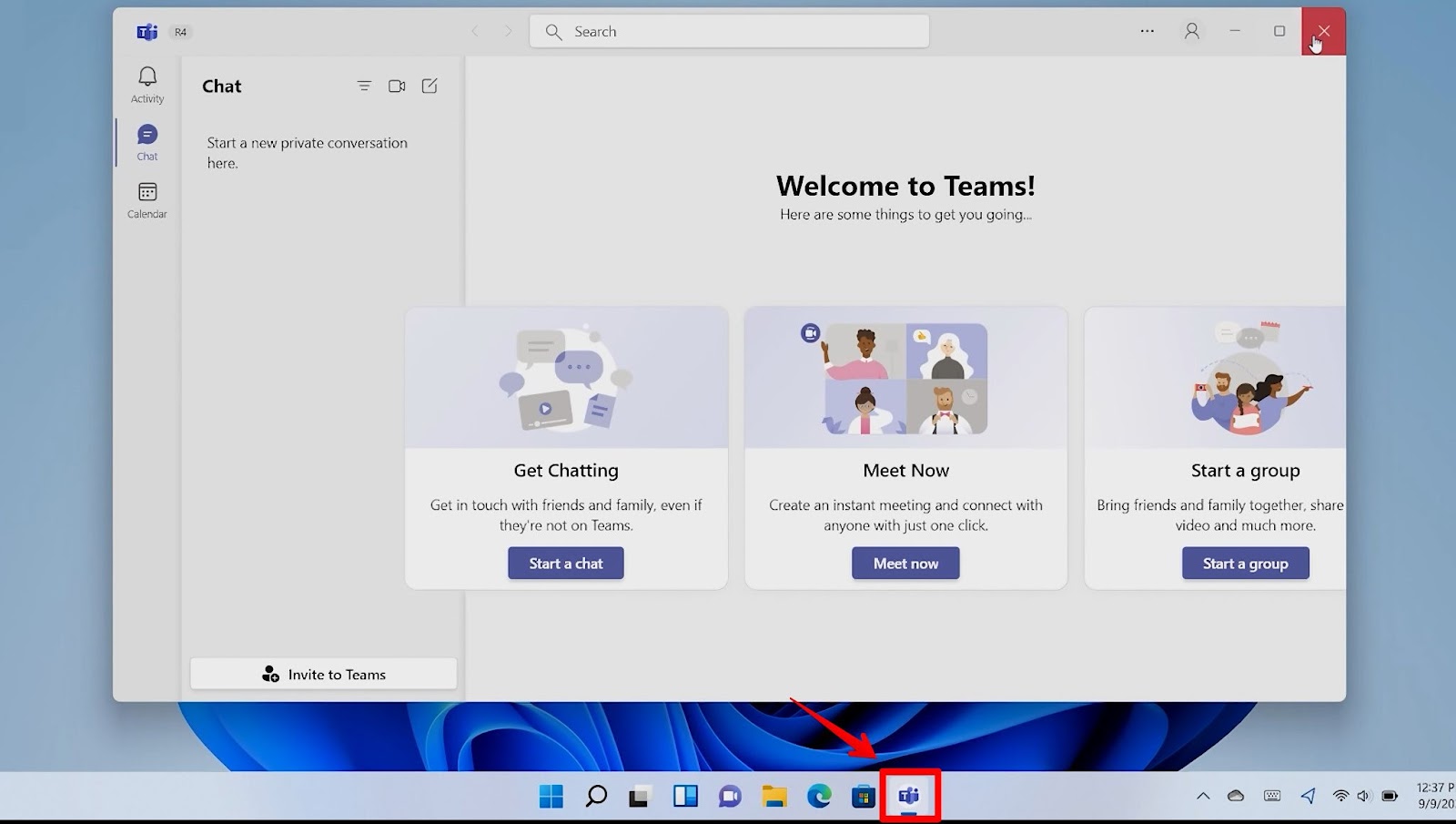
Task: Open the clock and date flyout
Action: [1435, 796]
